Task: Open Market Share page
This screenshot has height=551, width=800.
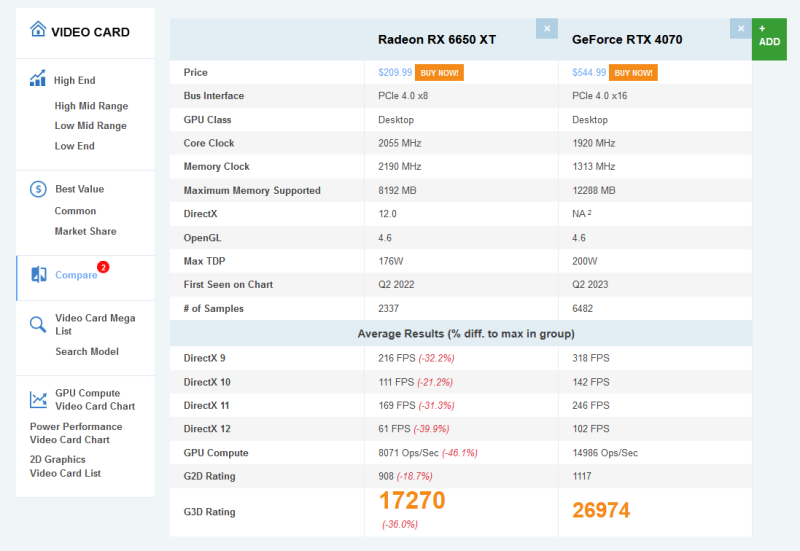Action: point(85,232)
